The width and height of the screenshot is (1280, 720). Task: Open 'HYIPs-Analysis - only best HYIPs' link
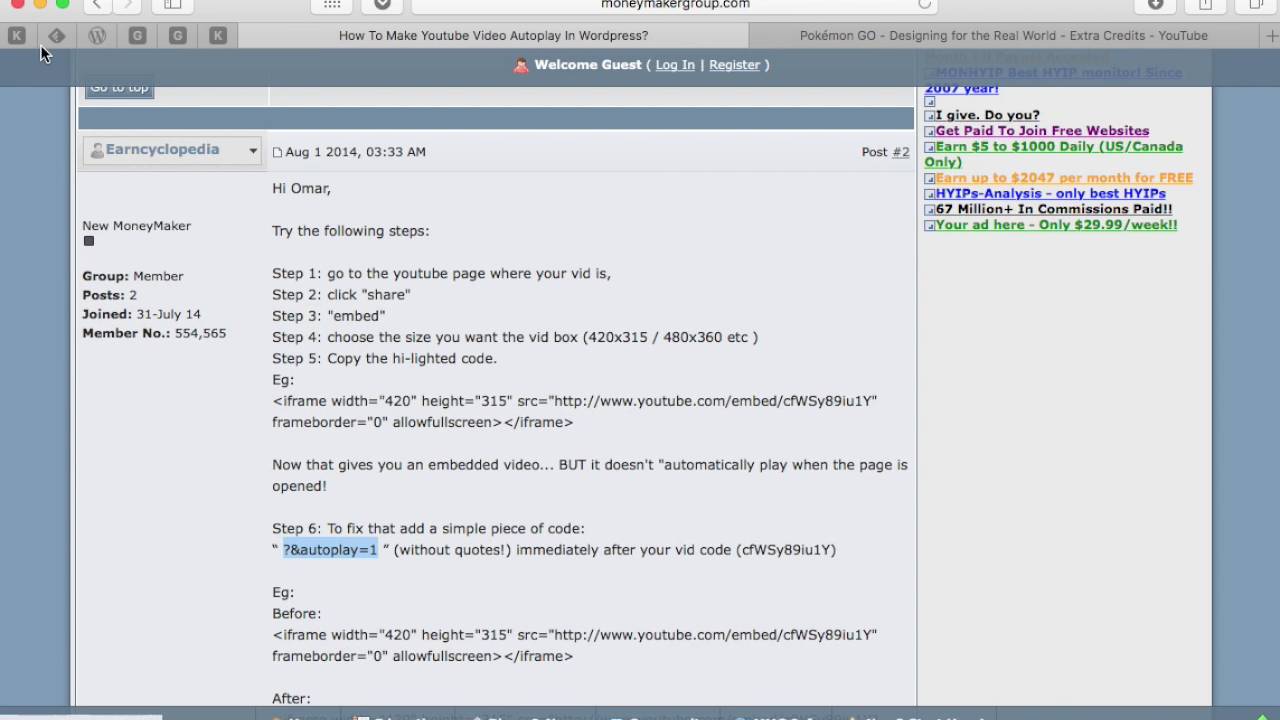point(1050,193)
